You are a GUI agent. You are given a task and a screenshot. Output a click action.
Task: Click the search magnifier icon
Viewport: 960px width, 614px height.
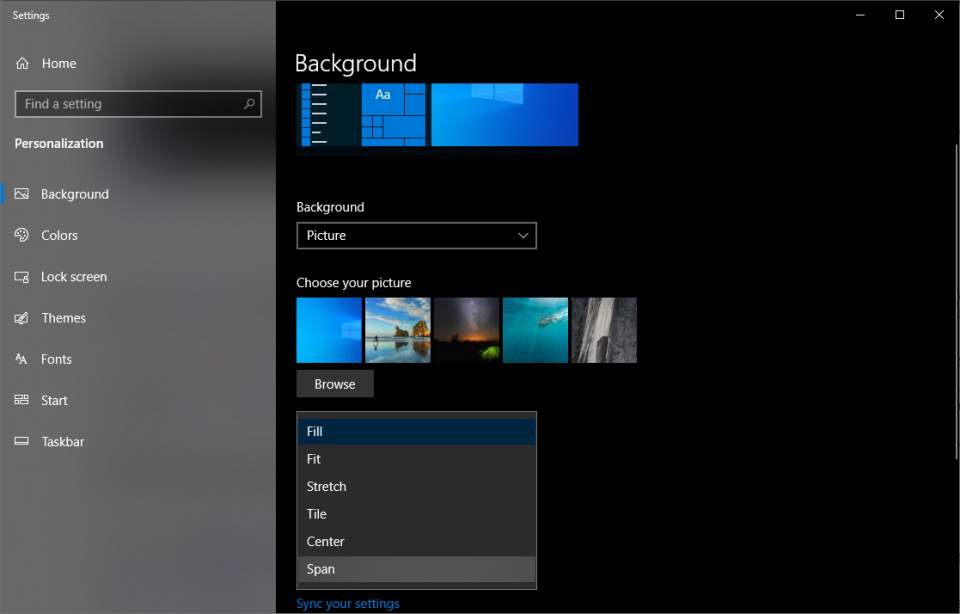pos(249,104)
